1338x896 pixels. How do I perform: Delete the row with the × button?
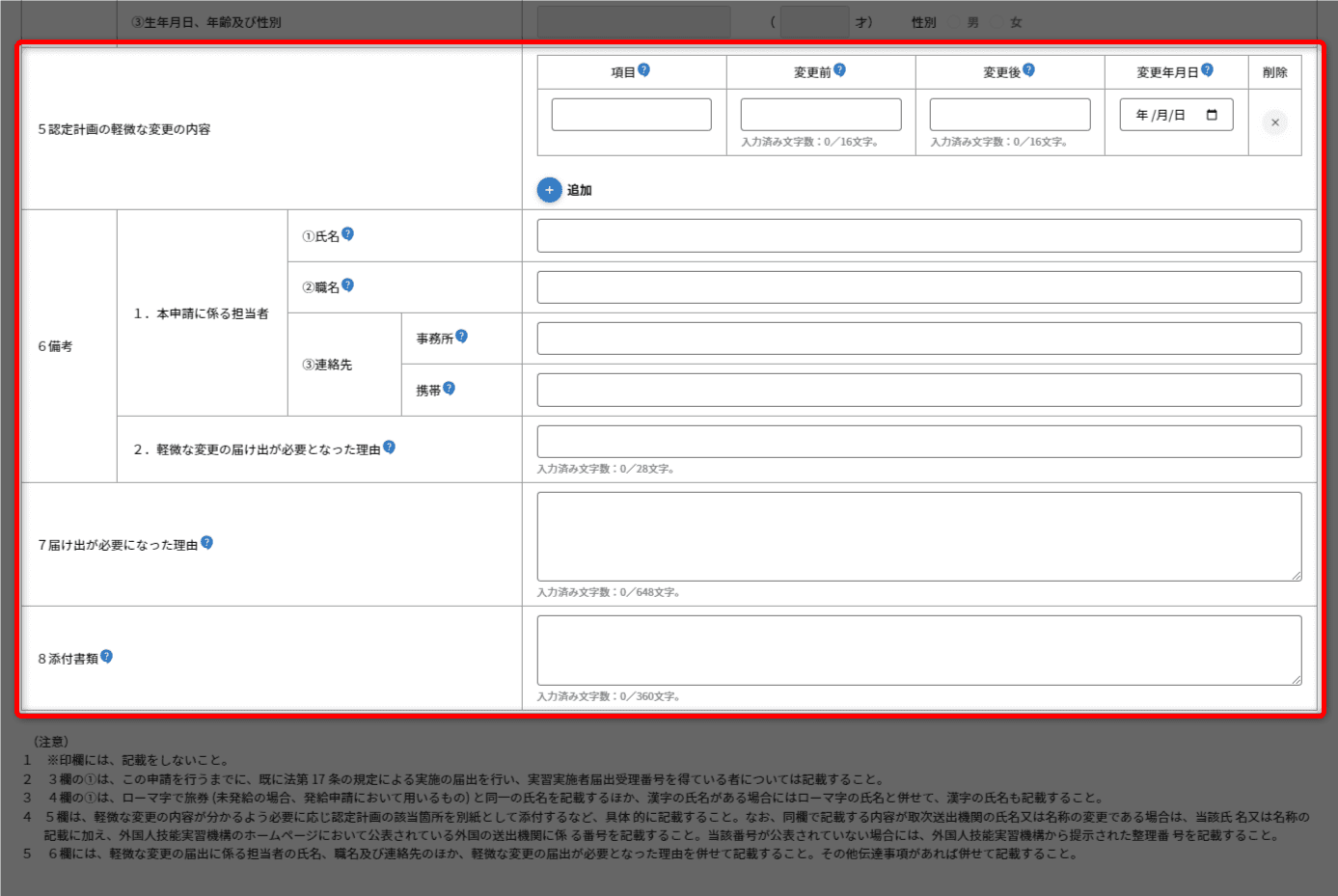click(1274, 122)
